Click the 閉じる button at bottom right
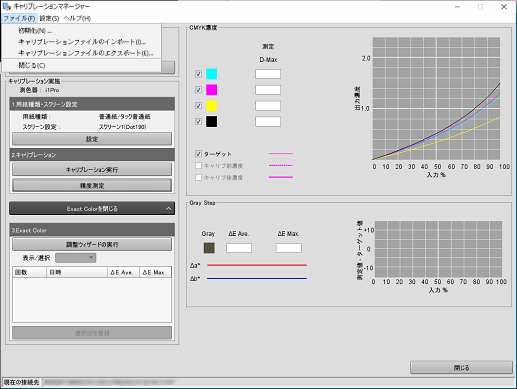 pyautogui.click(x=461, y=367)
